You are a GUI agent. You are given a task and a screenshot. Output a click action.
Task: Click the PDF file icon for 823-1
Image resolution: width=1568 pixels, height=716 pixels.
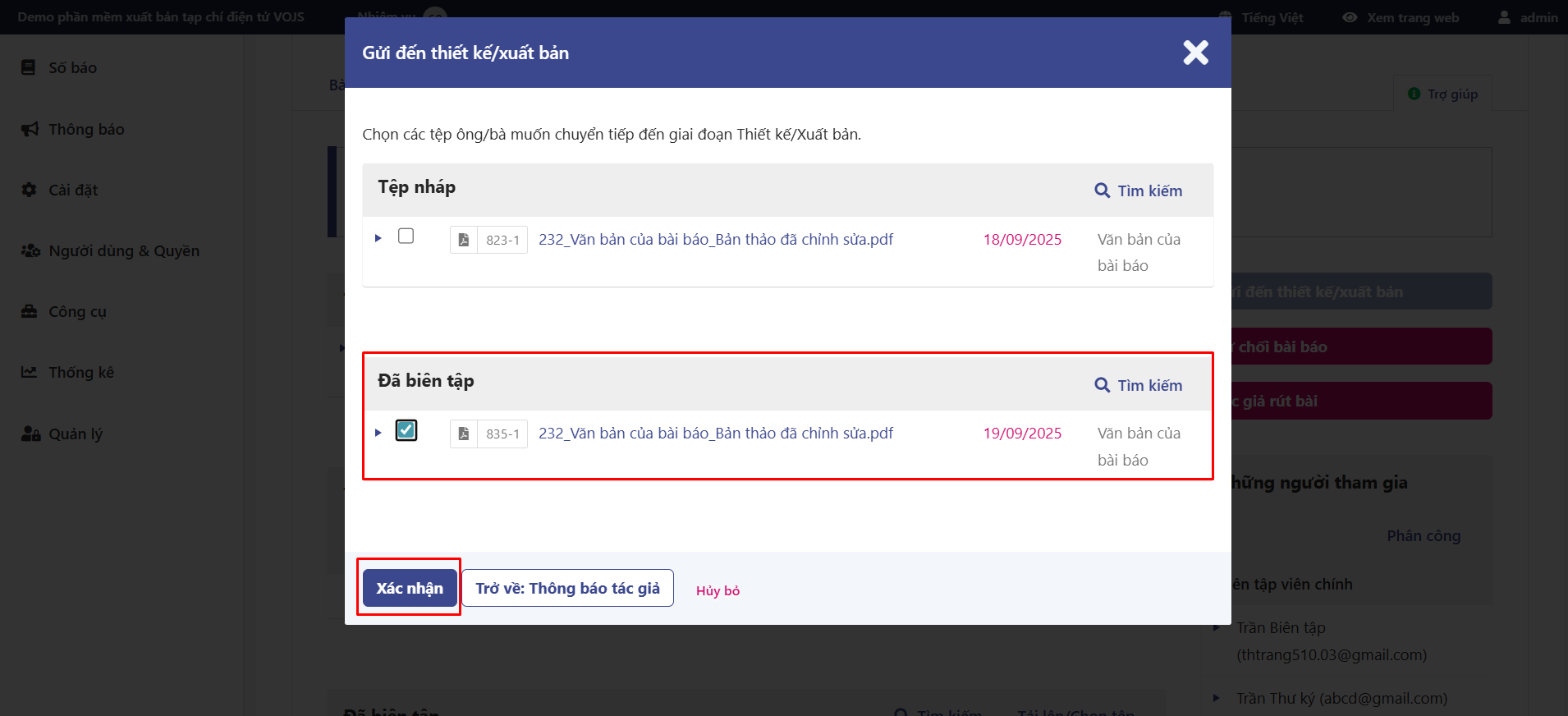click(464, 240)
